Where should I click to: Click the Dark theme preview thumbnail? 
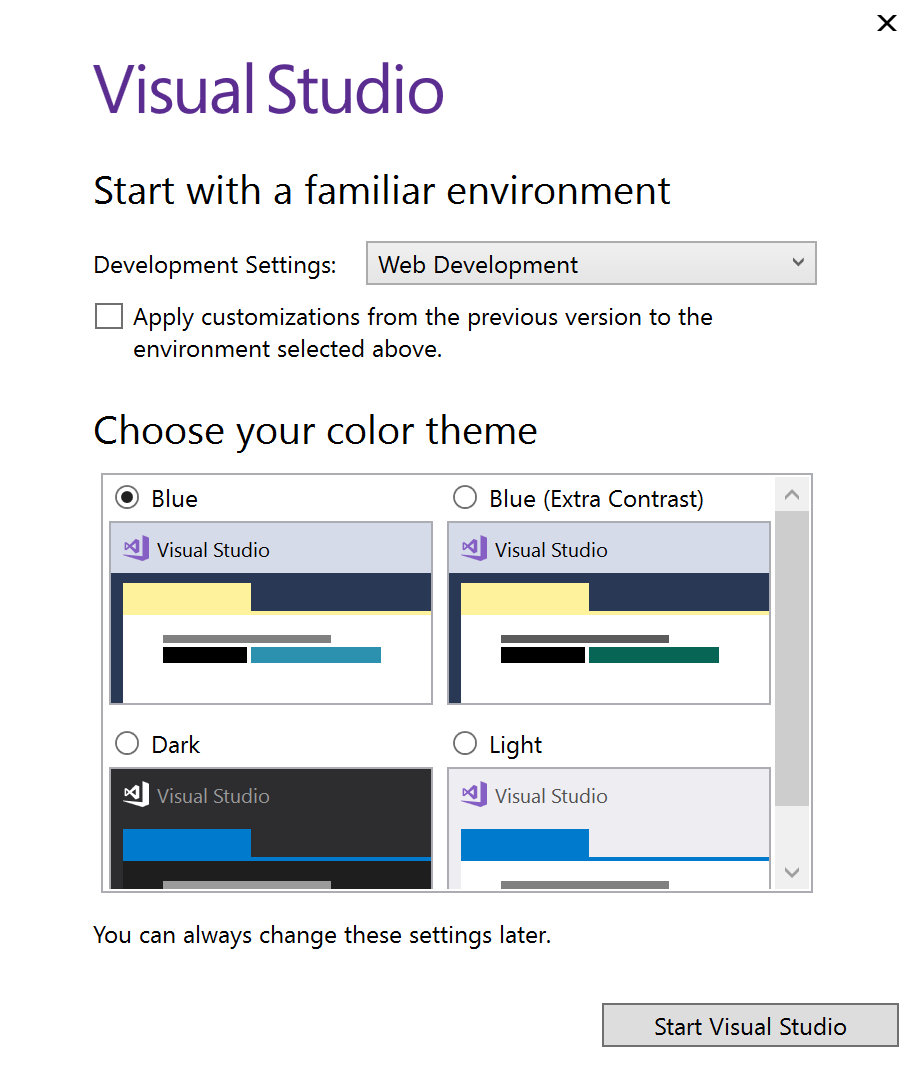(271, 828)
